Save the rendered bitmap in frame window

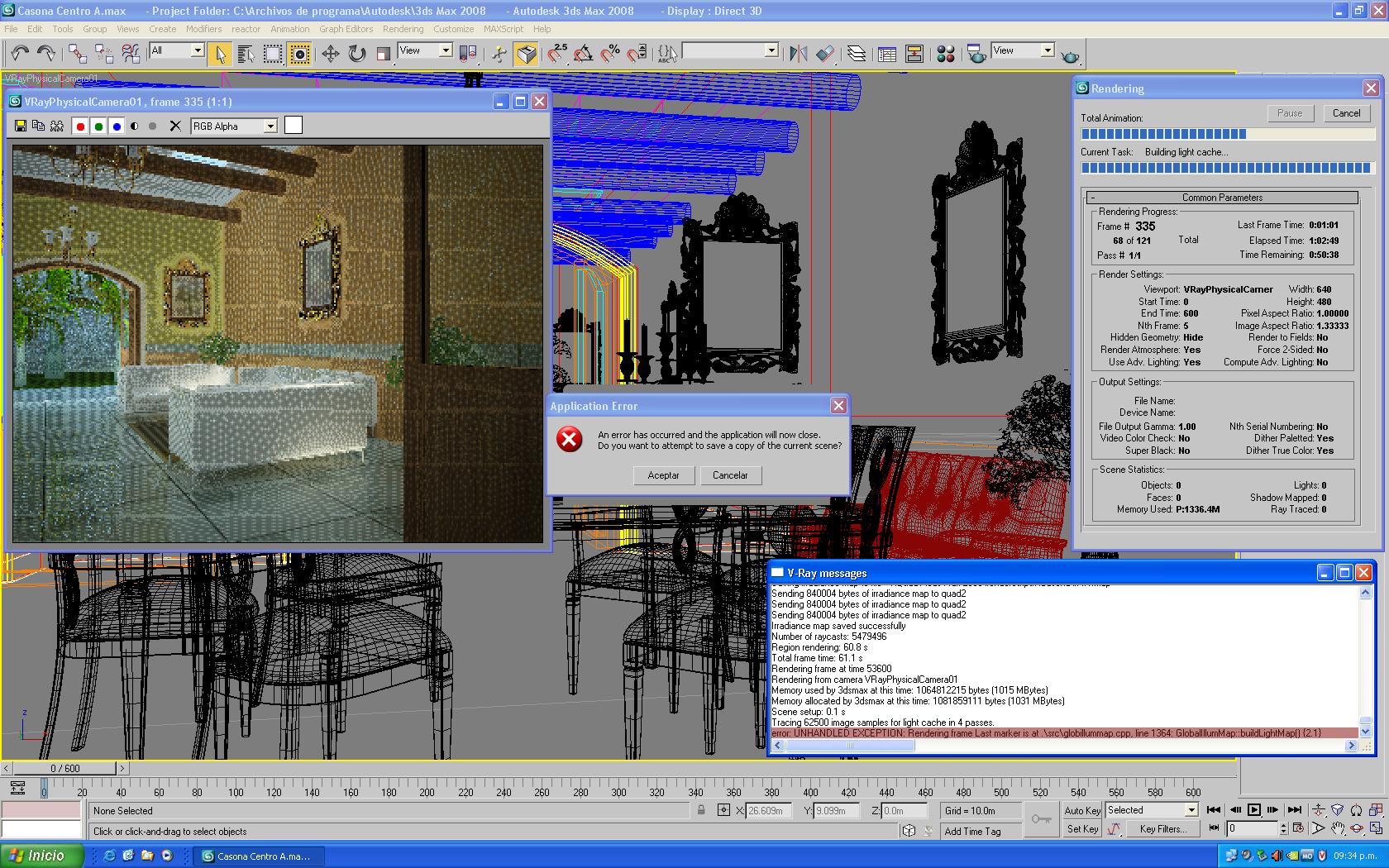point(21,126)
